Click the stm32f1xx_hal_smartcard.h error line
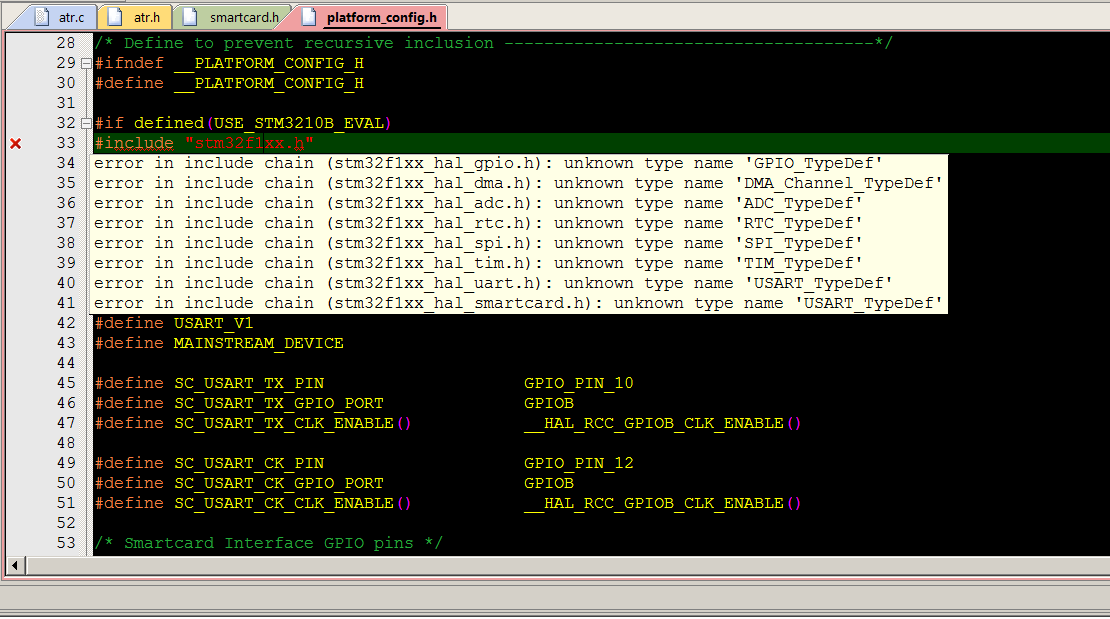This screenshot has height=619, width=1110. (518, 303)
